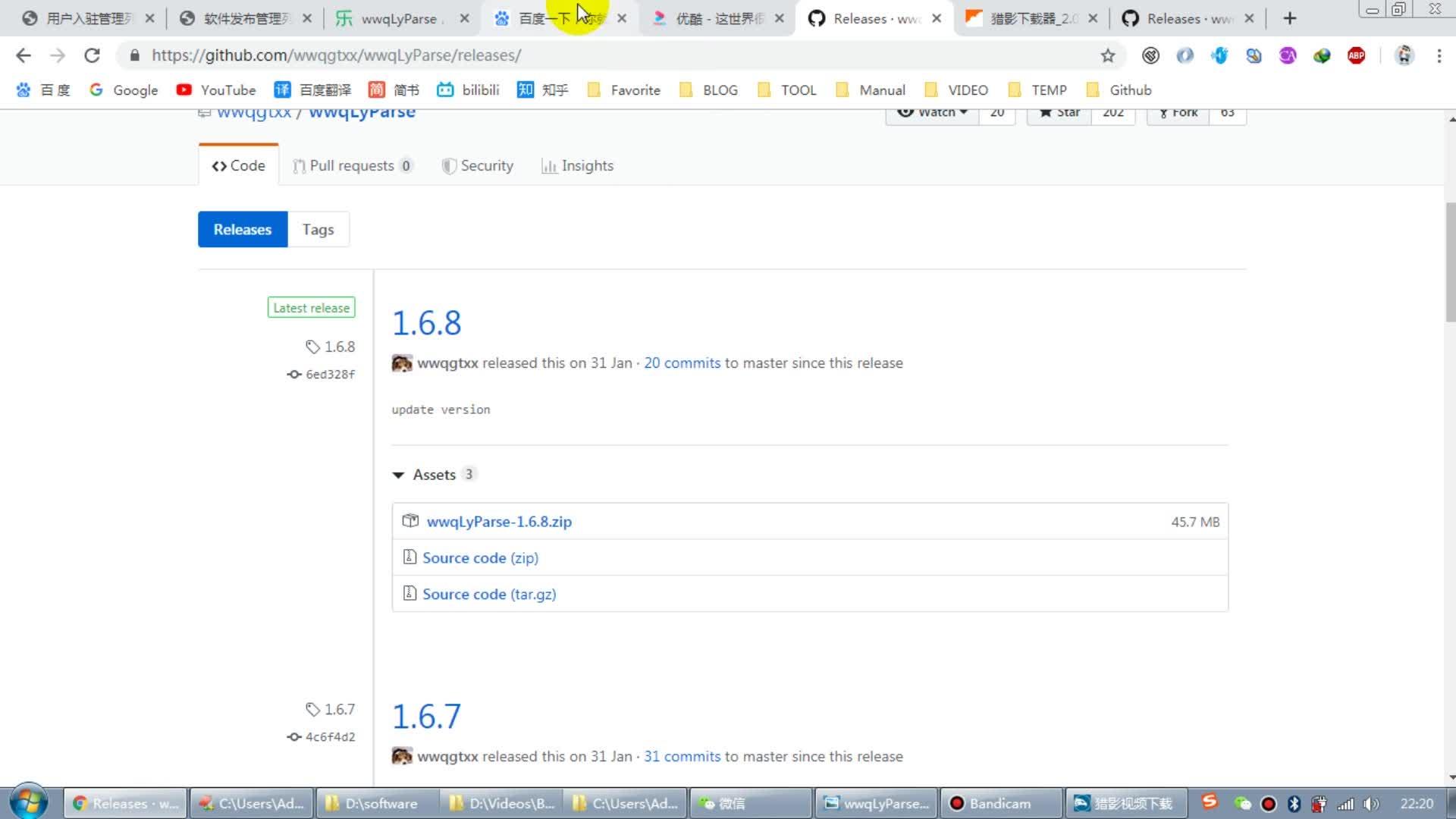Viewport: 1456px width, 819px height.
Task: Open the 1.6.8 release title
Action: click(x=426, y=323)
